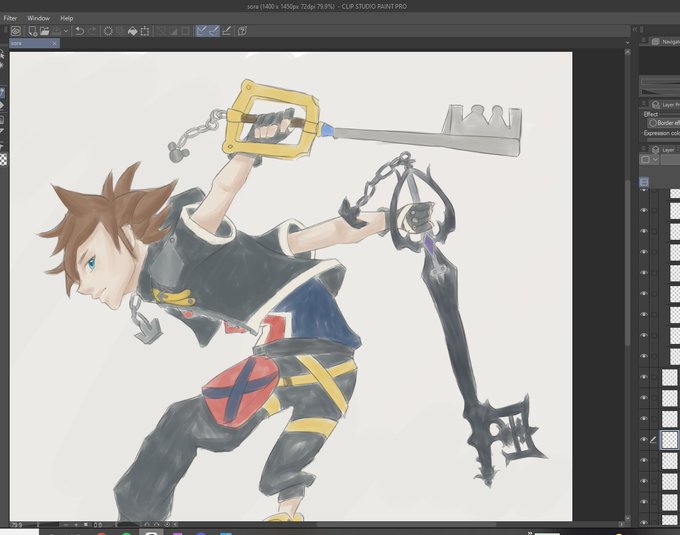This screenshot has width=680, height=535.
Task: Open the Help menu
Action: [66, 18]
